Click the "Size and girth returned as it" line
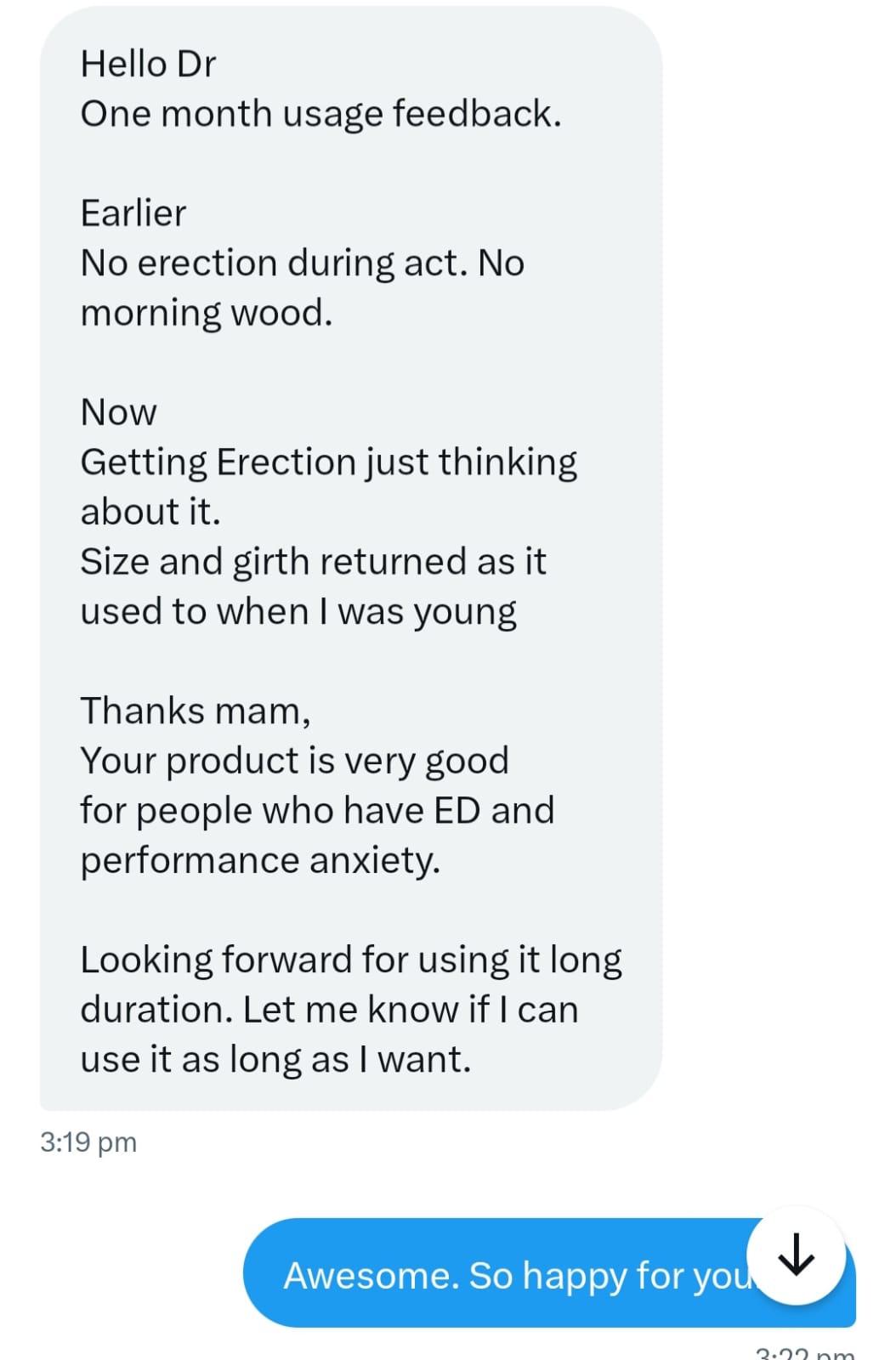The width and height of the screenshot is (896, 1360). coord(313,562)
